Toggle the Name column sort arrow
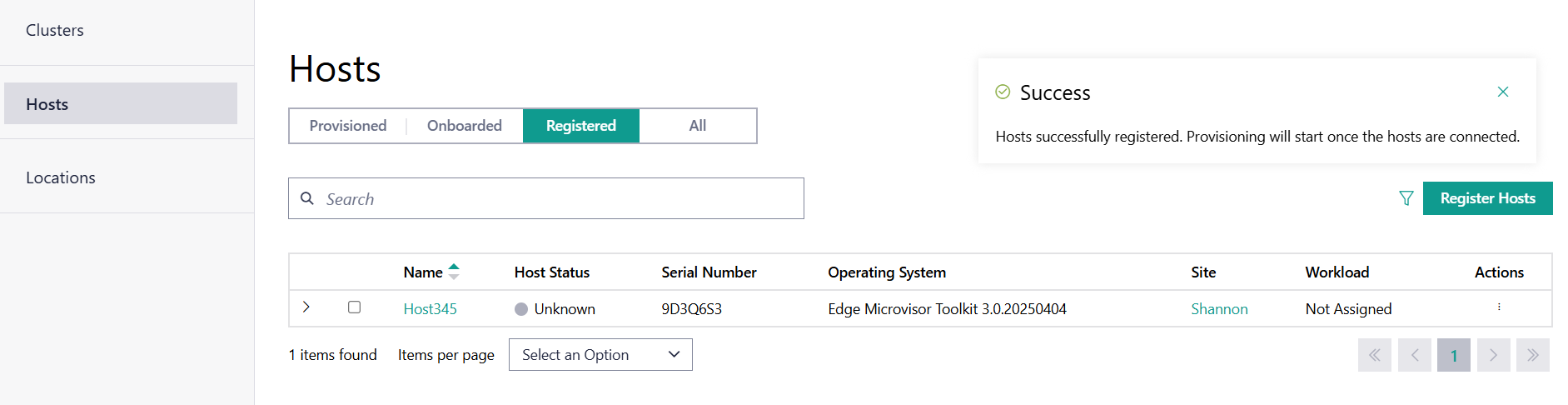 tap(454, 272)
